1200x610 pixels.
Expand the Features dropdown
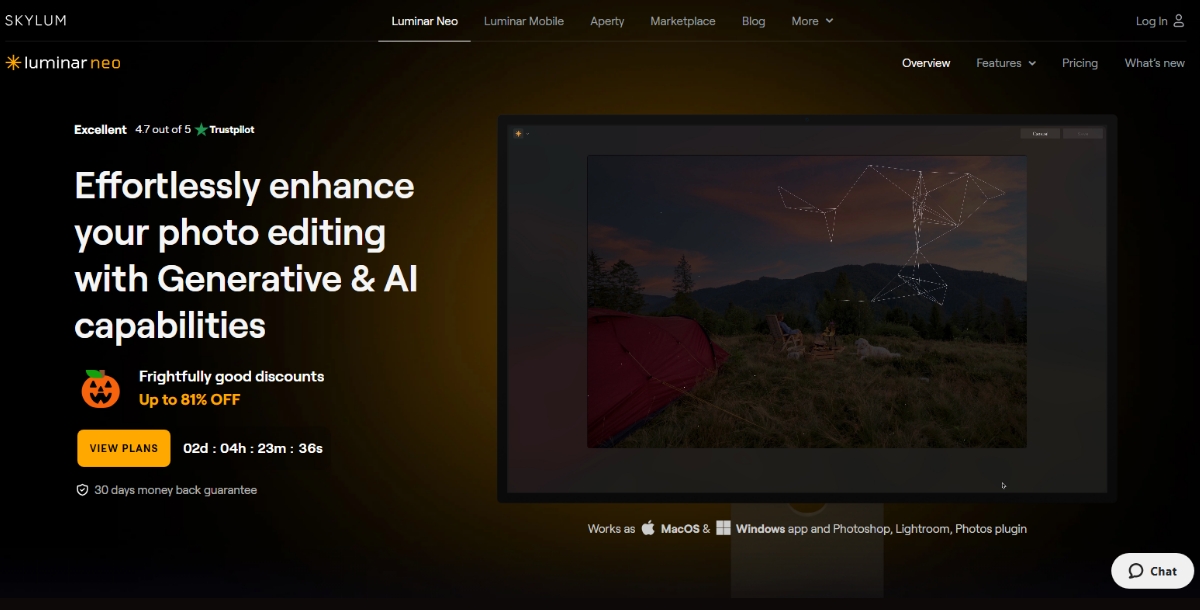(1006, 63)
